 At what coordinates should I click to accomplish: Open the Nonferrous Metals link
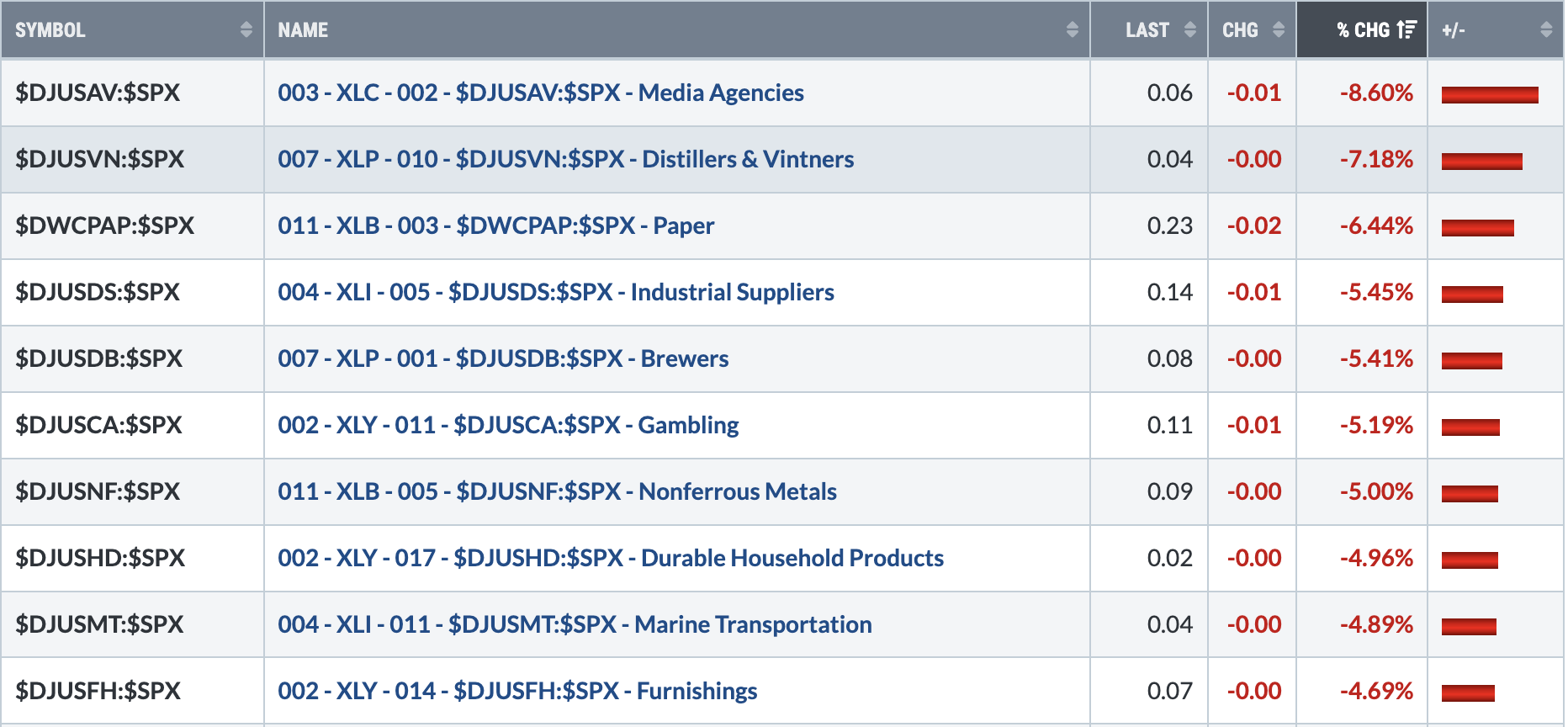(x=557, y=491)
